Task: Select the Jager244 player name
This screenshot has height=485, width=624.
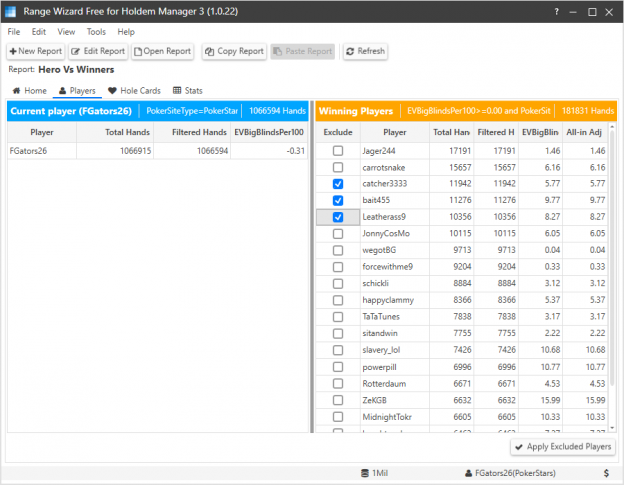Action: [x=379, y=151]
